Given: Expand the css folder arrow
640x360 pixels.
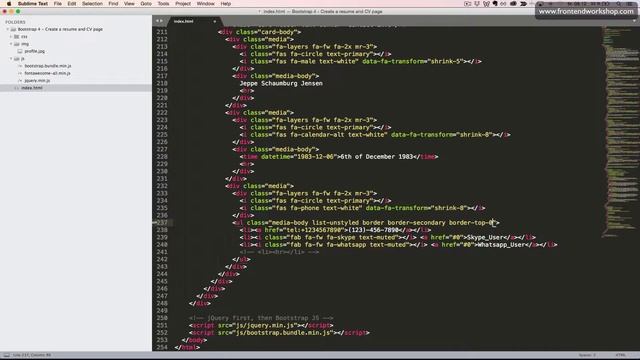Looking at the screenshot, I should pyautogui.click(x=11, y=37).
